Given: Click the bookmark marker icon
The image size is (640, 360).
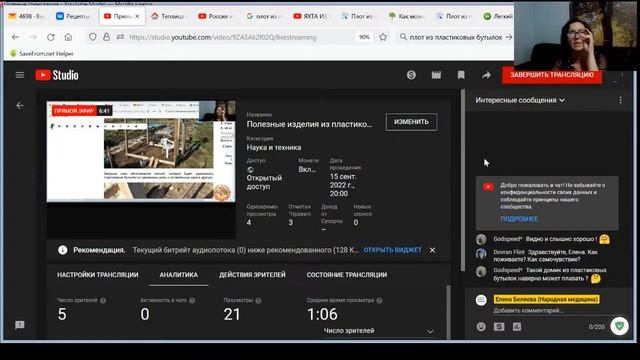Looking at the screenshot, I should [x=461, y=75].
